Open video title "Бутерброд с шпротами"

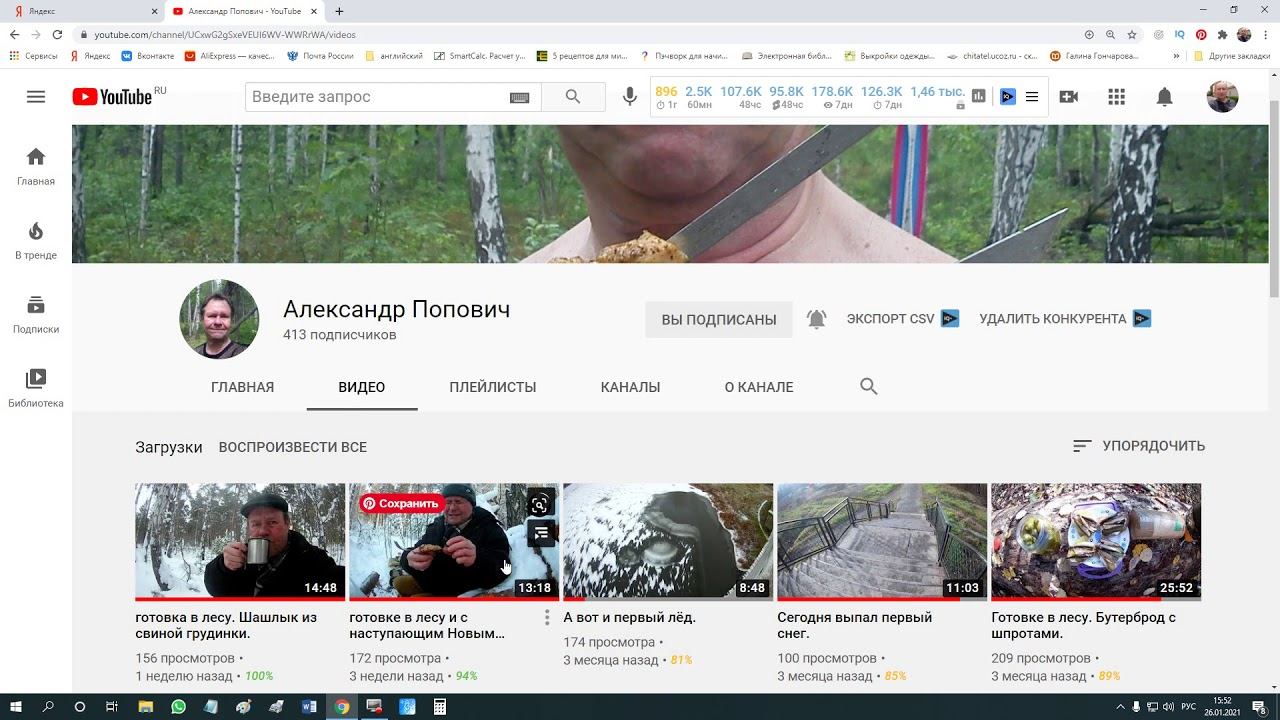tap(1084, 625)
